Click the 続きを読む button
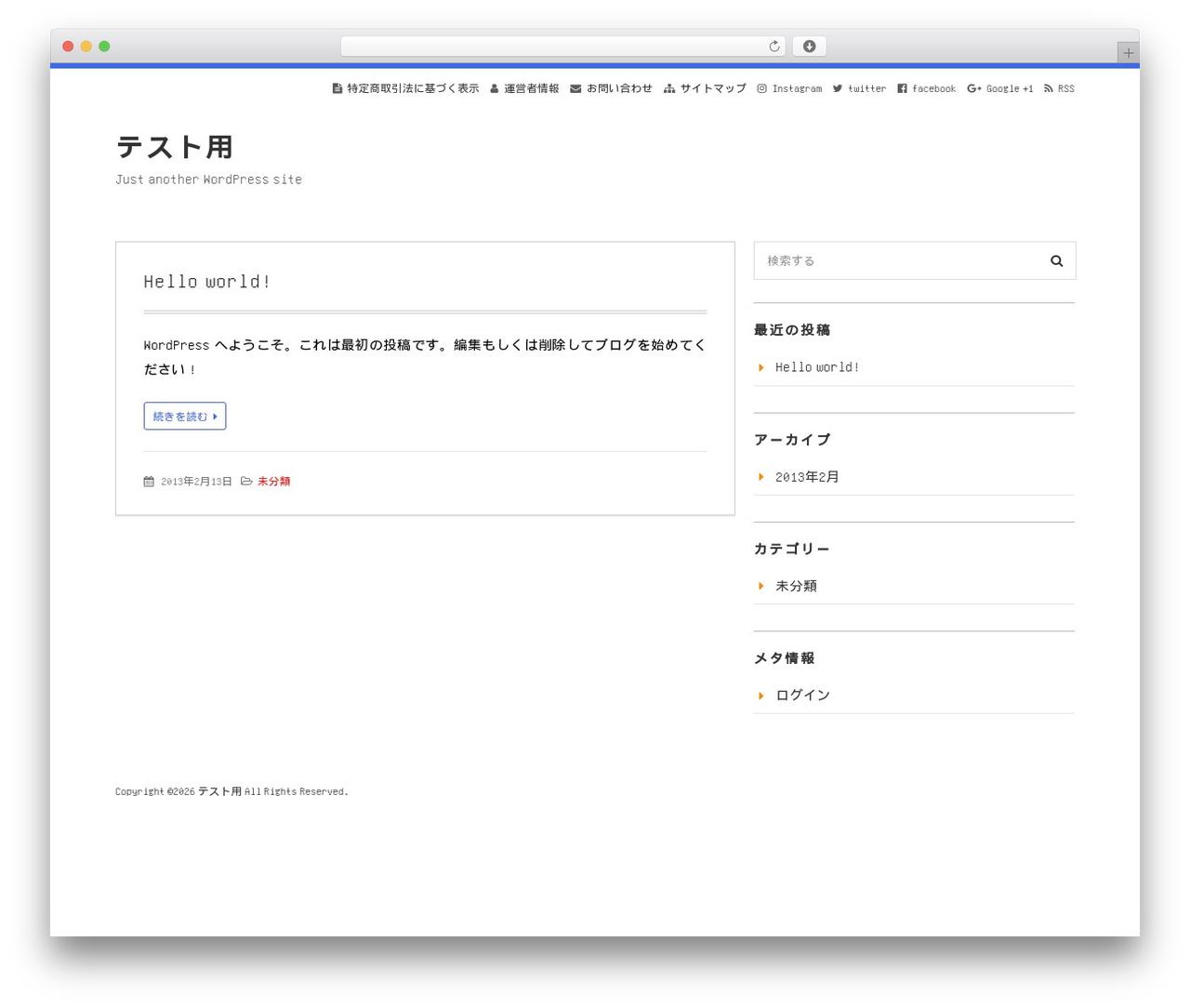 point(185,417)
